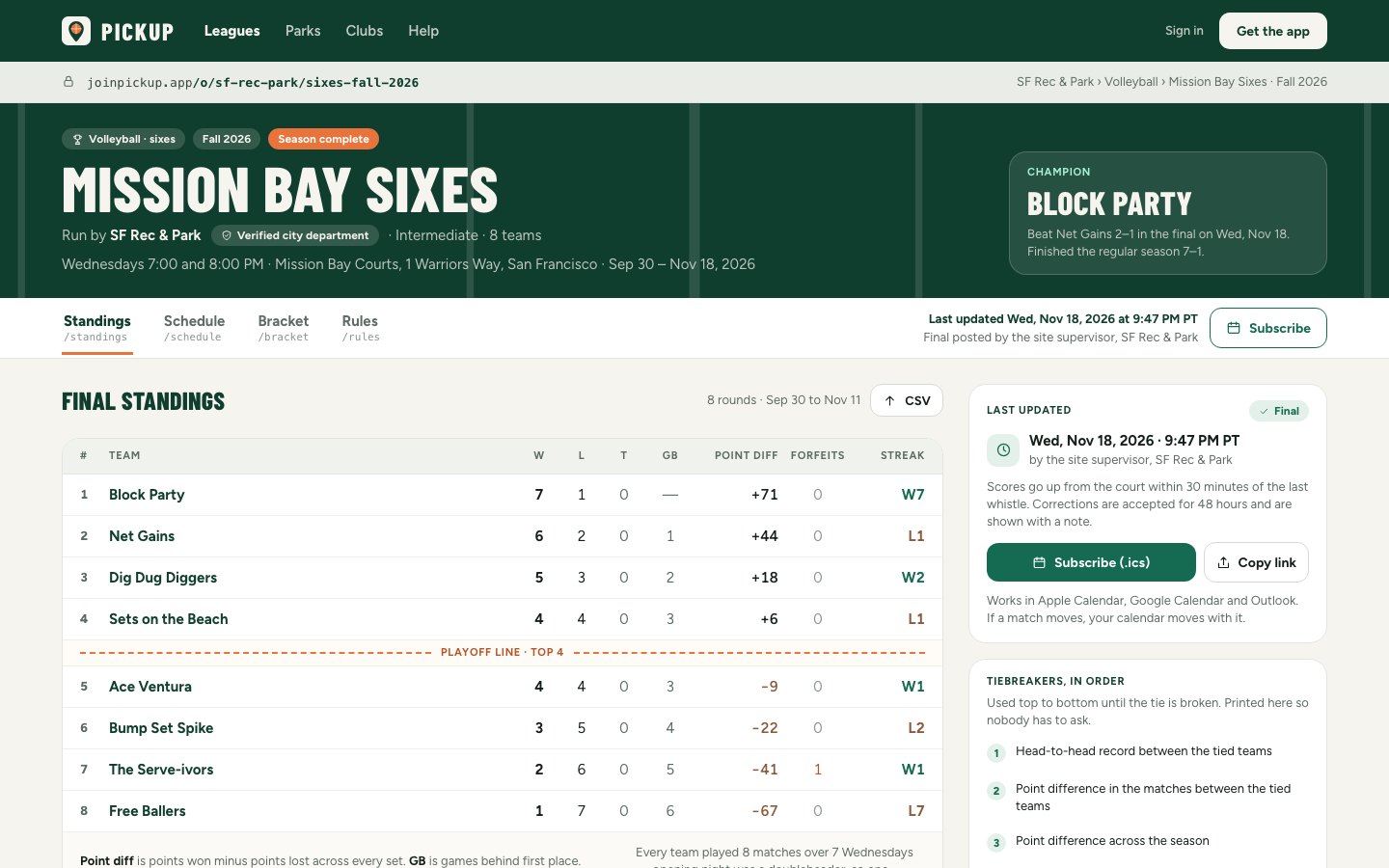This screenshot has height=868, width=1389.
Task: Click the L column header
Action: tap(582, 455)
